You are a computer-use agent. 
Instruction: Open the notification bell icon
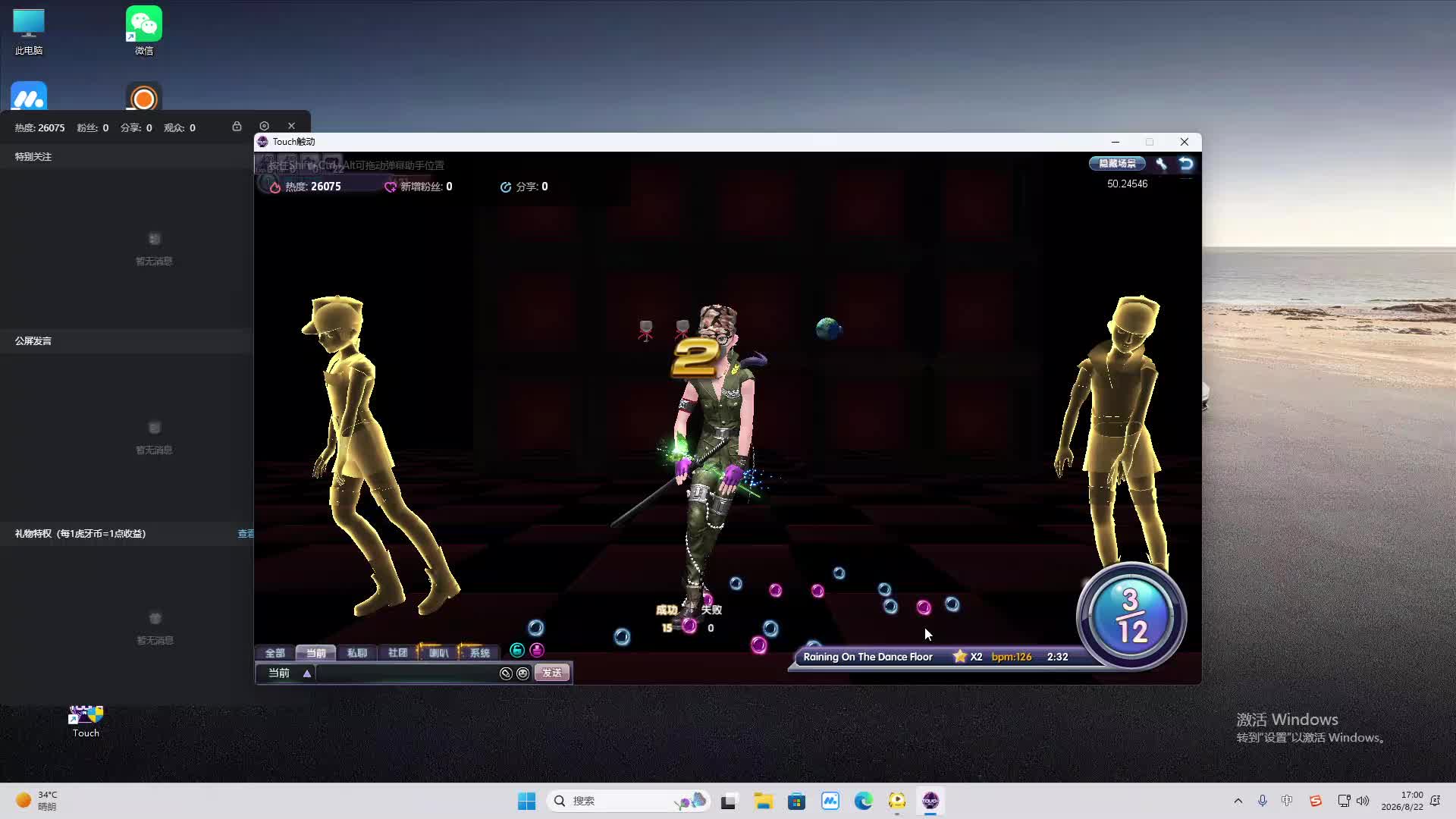[x=1435, y=801]
